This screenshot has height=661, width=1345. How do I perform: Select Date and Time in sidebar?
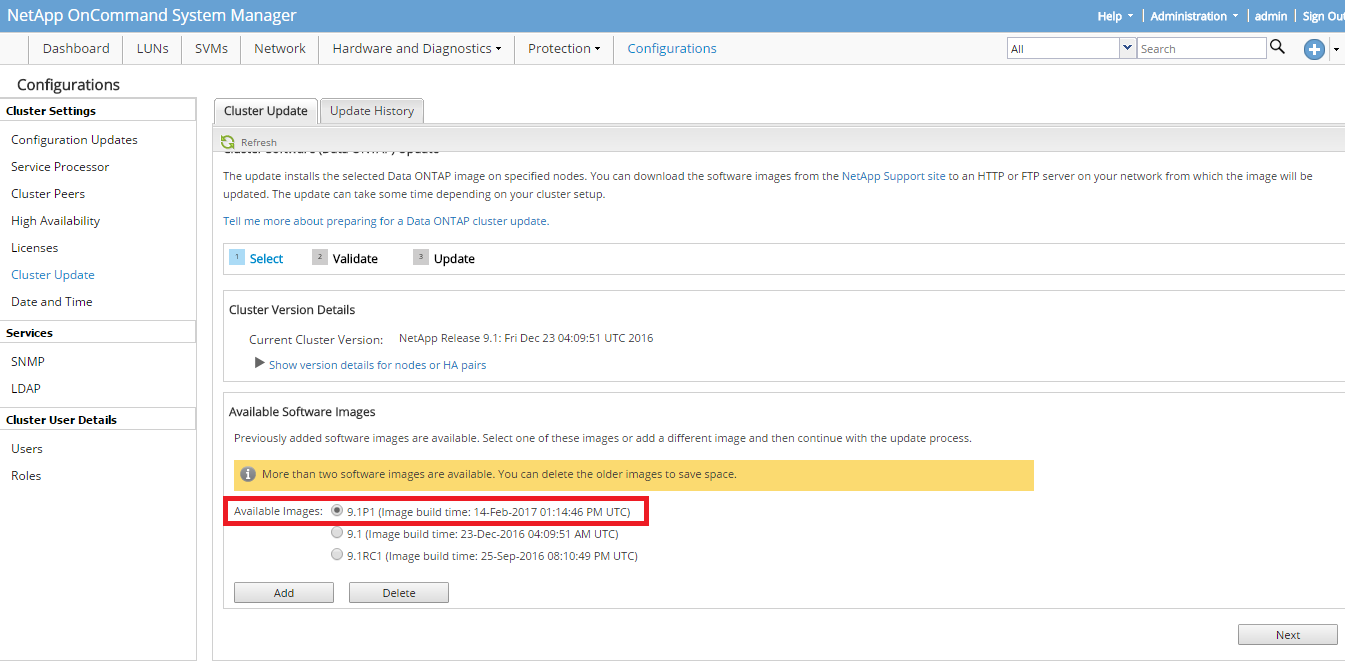(x=51, y=302)
